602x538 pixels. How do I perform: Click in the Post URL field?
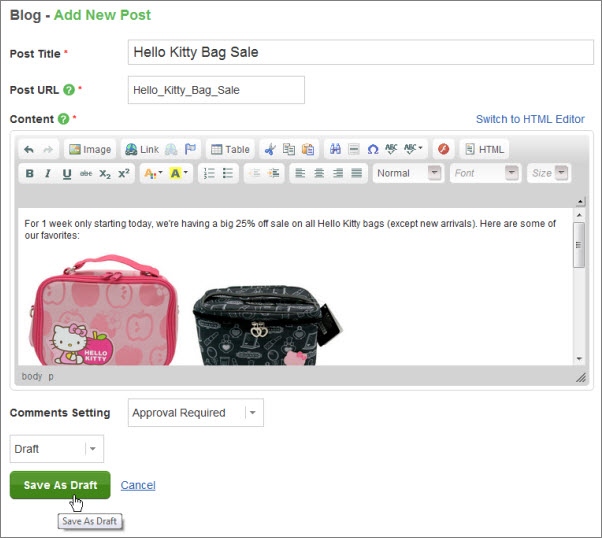(216, 90)
